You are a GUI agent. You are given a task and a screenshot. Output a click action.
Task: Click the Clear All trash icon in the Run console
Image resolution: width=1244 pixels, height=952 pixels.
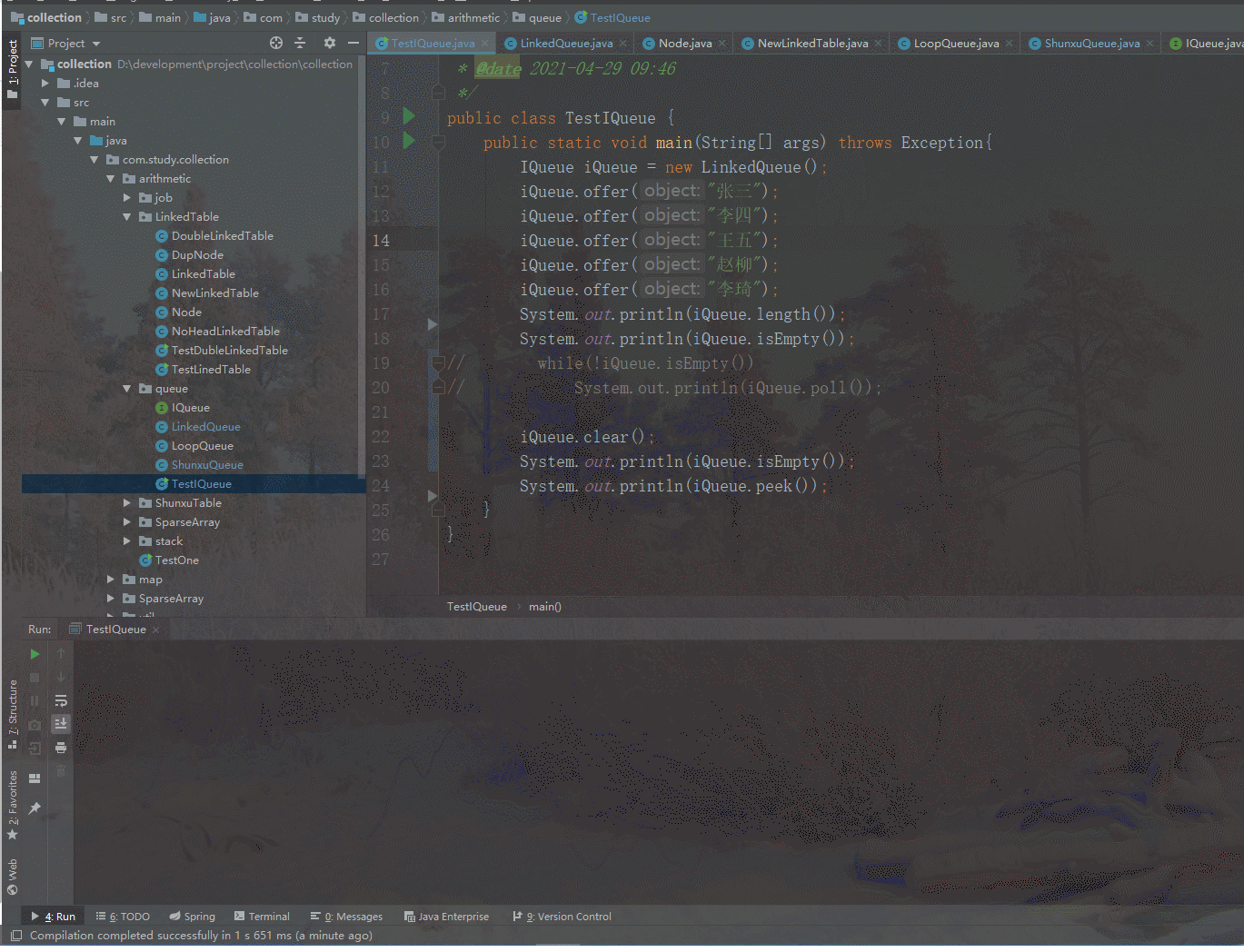[61, 771]
